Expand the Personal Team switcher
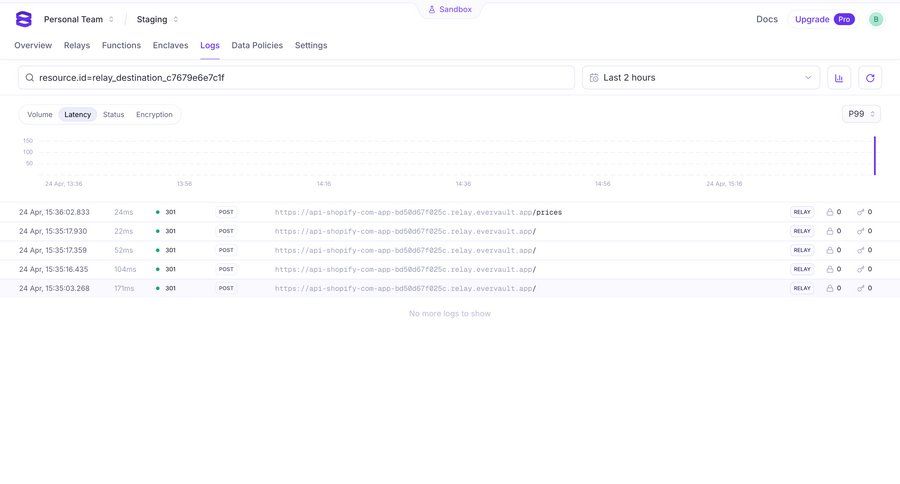Image resolution: width=900 pixels, height=484 pixels. pyautogui.click(x=79, y=19)
